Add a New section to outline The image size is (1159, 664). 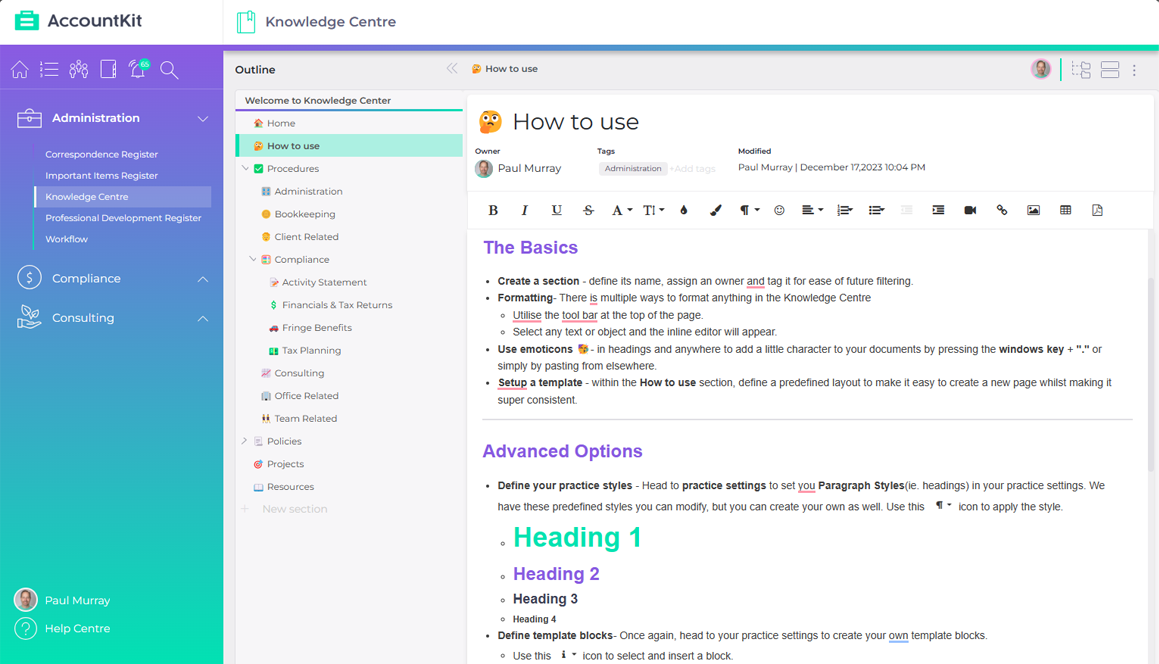point(294,509)
